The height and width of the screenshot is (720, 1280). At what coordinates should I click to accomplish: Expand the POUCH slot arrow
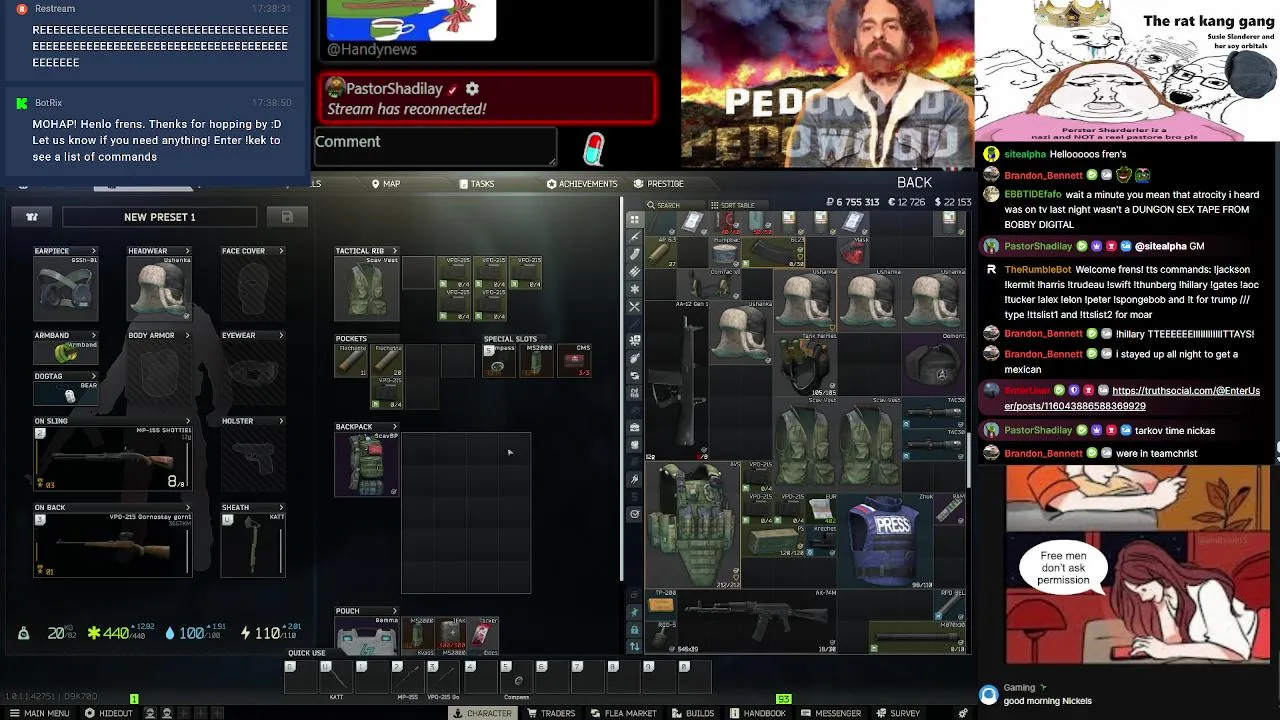tap(394, 611)
